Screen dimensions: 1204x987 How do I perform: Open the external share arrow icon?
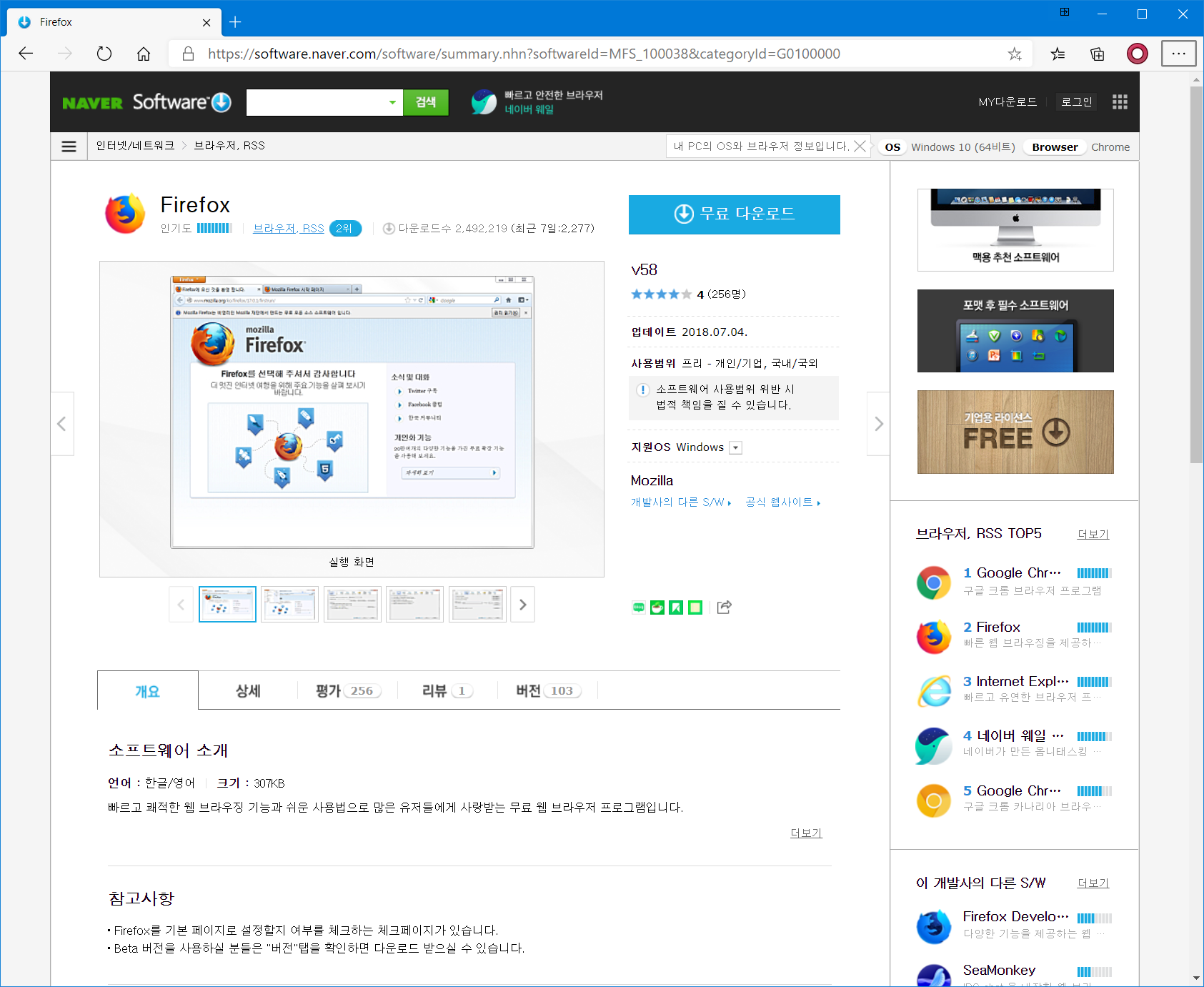725,607
